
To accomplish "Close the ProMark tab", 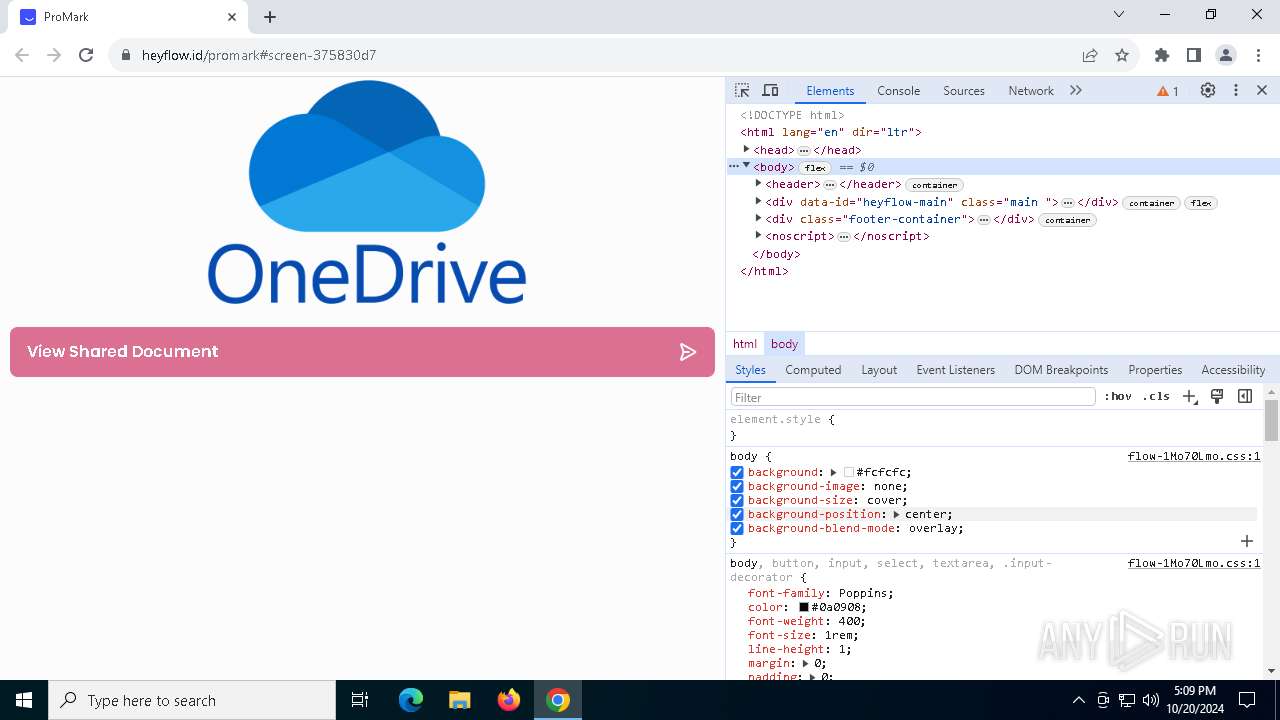I will click(232, 17).
